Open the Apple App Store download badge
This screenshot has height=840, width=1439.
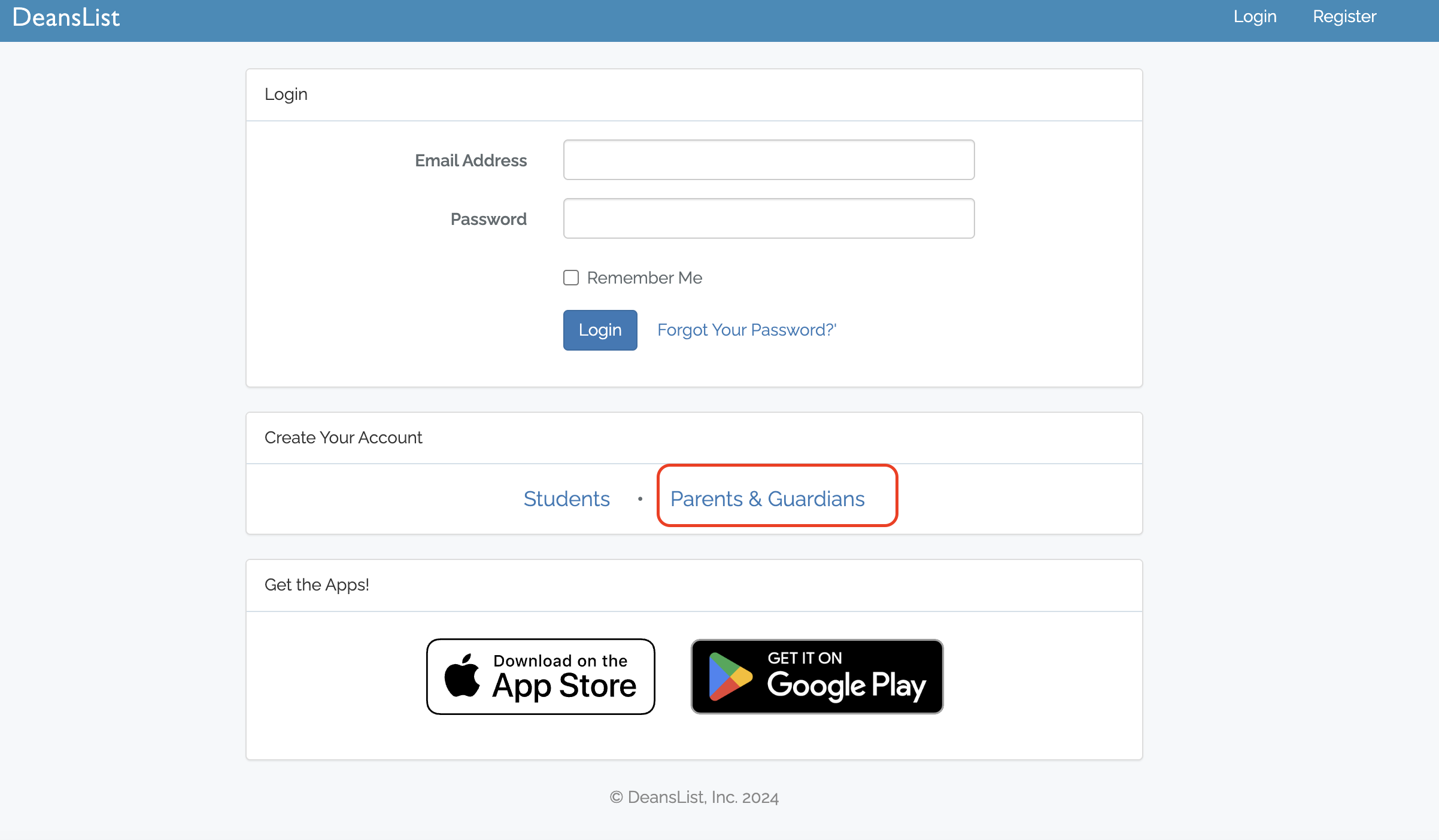pos(541,677)
